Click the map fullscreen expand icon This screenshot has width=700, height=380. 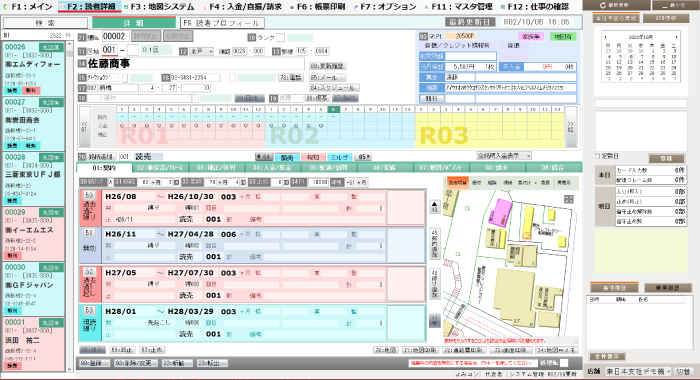(568, 199)
